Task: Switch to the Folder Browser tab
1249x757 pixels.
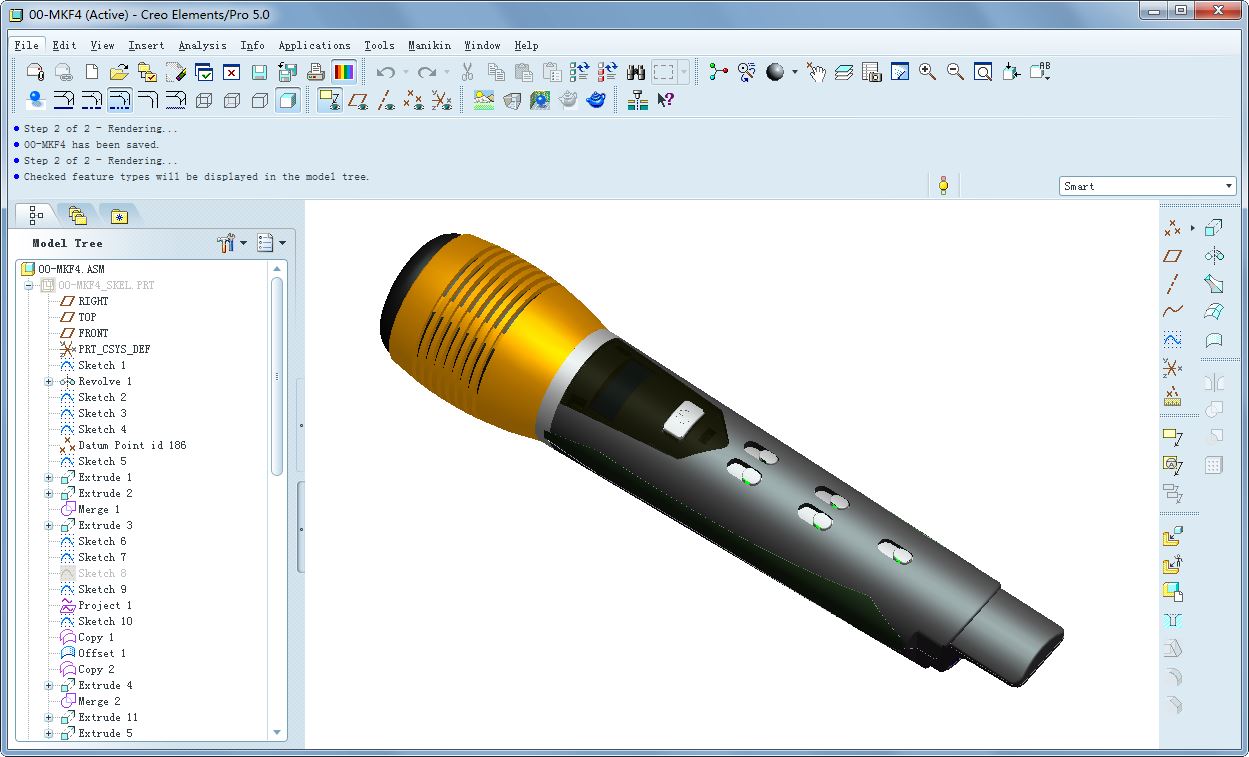Action: pyautogui.click(x=78, y=215)
